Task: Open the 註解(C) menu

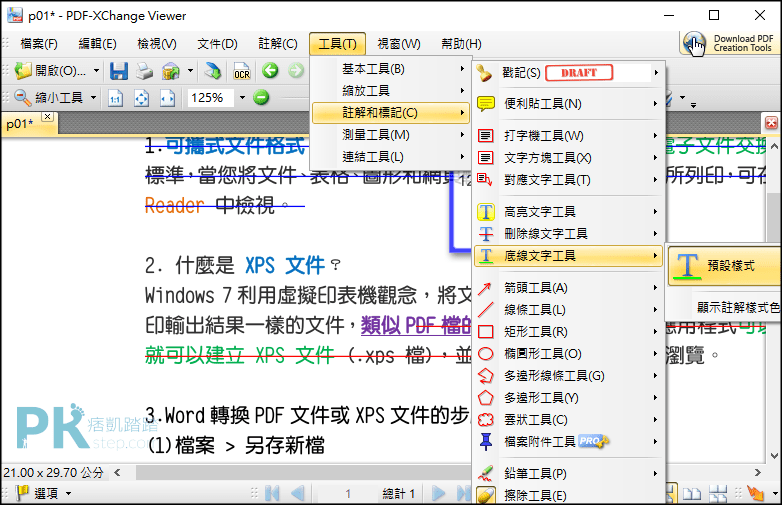Action: (x=278, y=44)
